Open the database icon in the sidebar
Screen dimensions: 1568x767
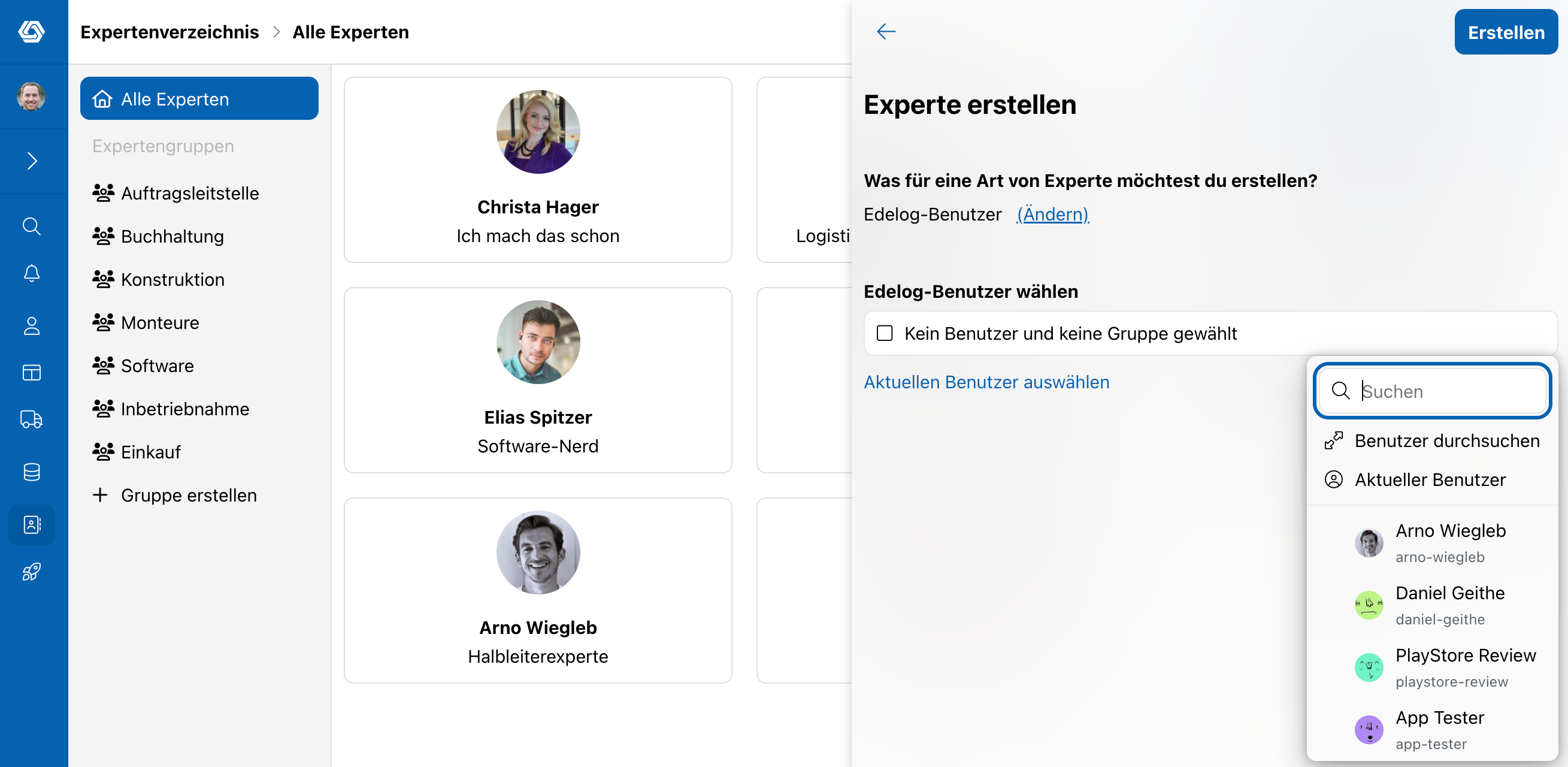coord(32,472)
